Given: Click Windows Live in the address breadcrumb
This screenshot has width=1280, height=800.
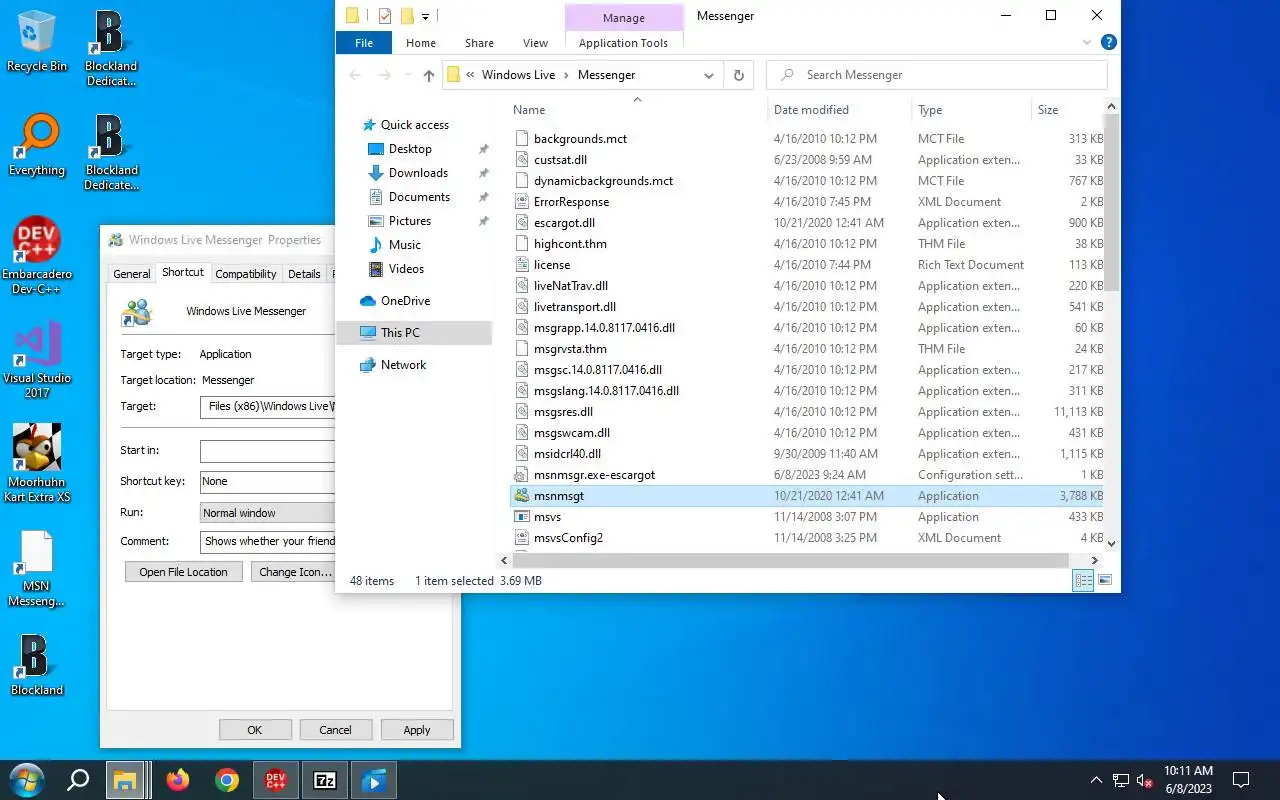Looking at the screenshot, I should 518,75.
